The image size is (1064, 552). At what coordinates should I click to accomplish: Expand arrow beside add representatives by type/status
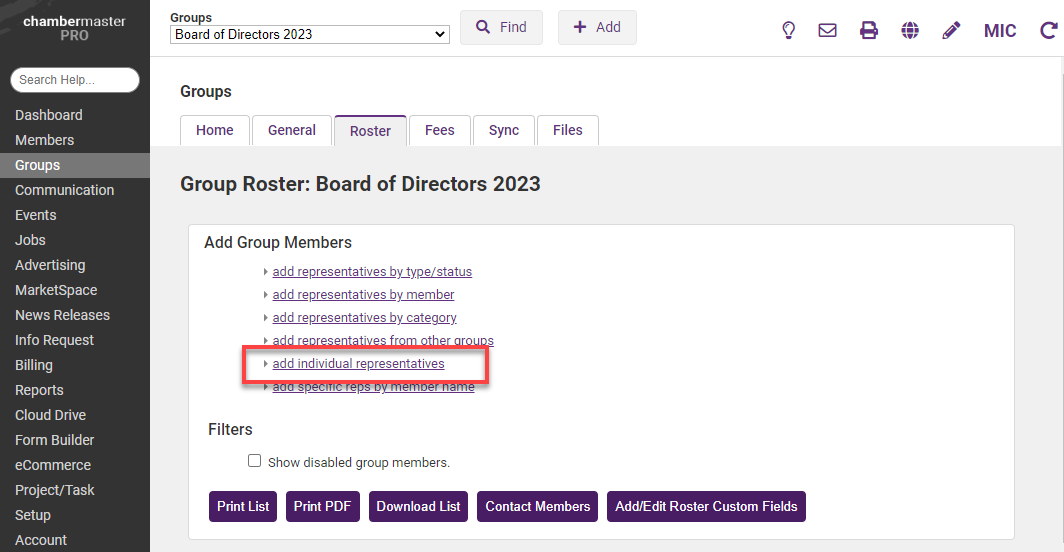265,272
